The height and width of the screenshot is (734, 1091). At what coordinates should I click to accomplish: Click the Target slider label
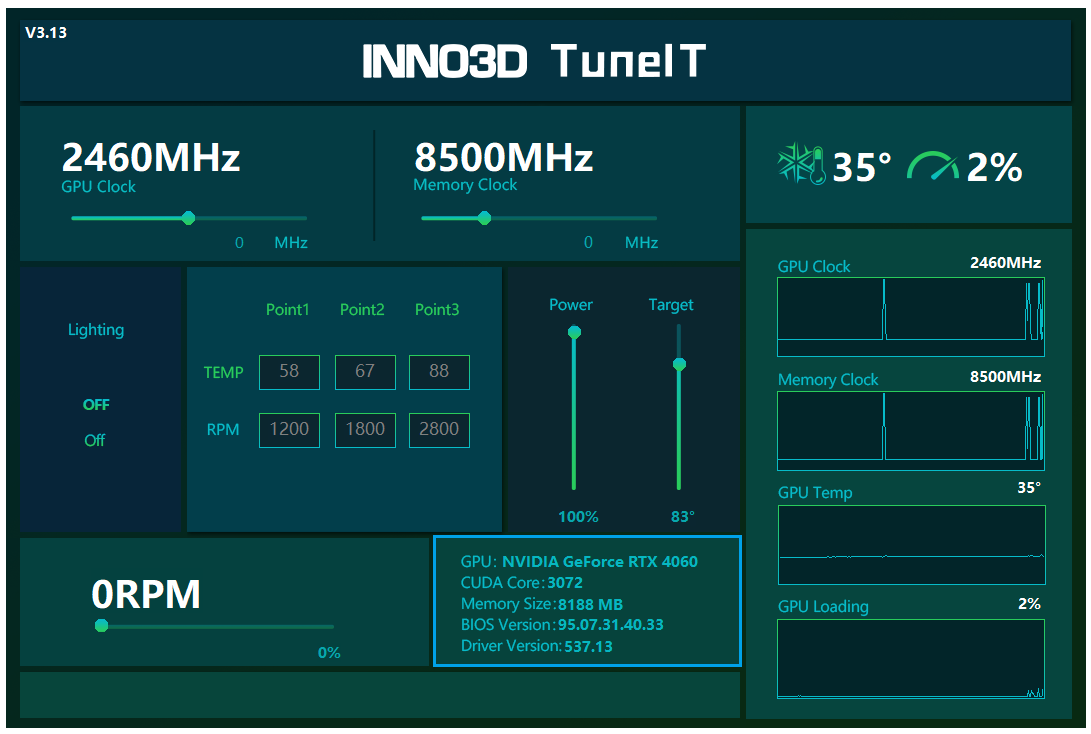(671, 305)
